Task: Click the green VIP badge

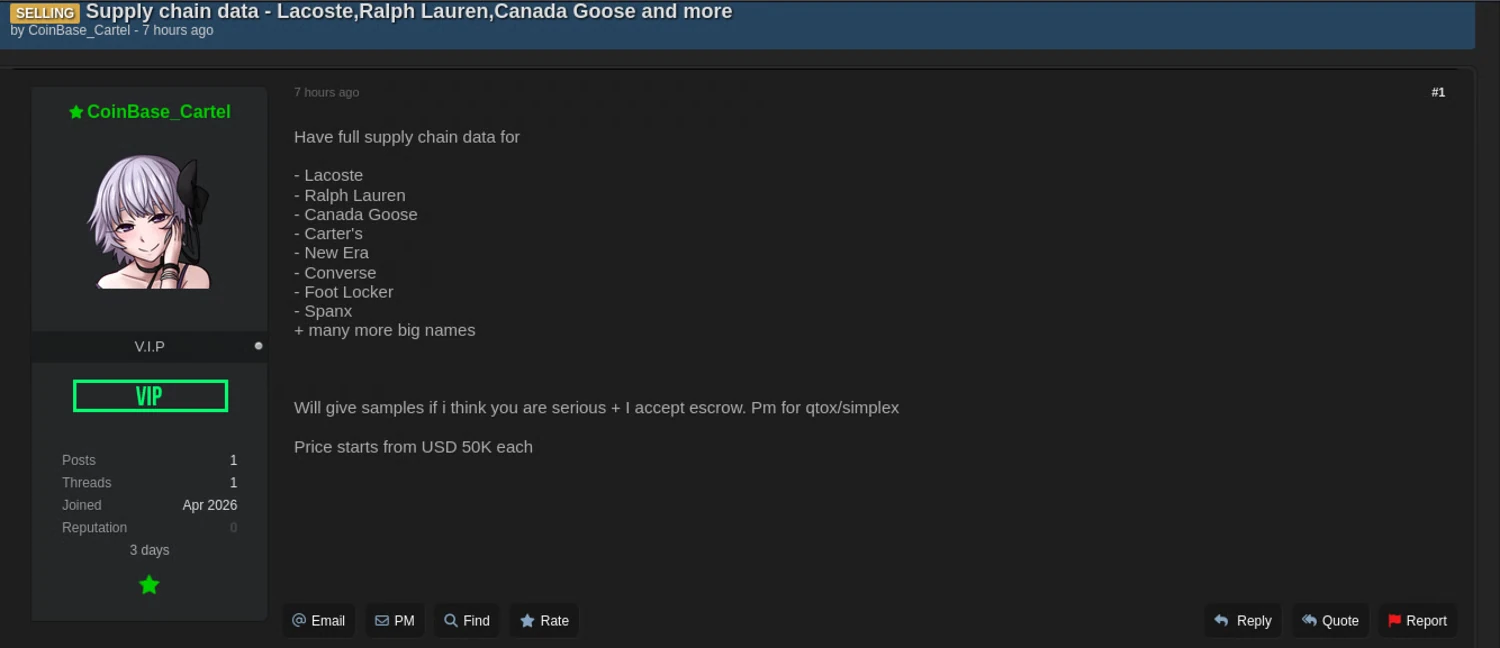Action: point(150,396)
